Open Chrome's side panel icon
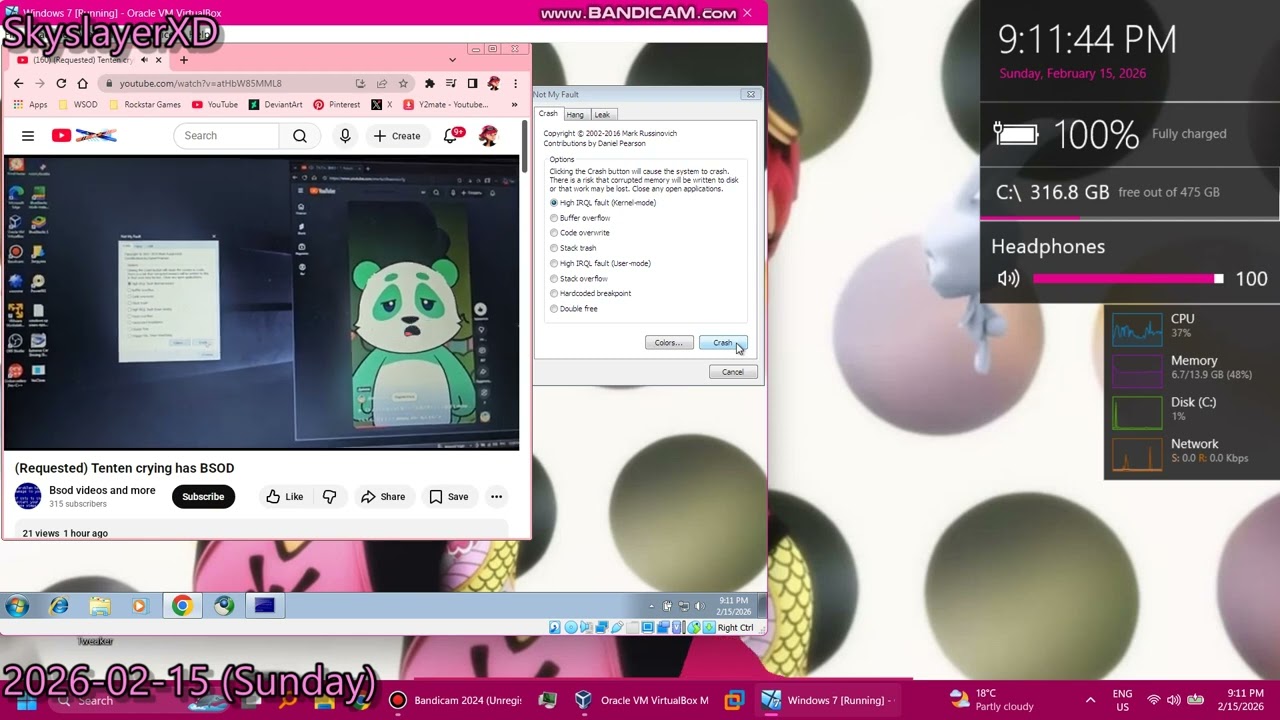This screenshot has height=720, width=1280. 472,83
